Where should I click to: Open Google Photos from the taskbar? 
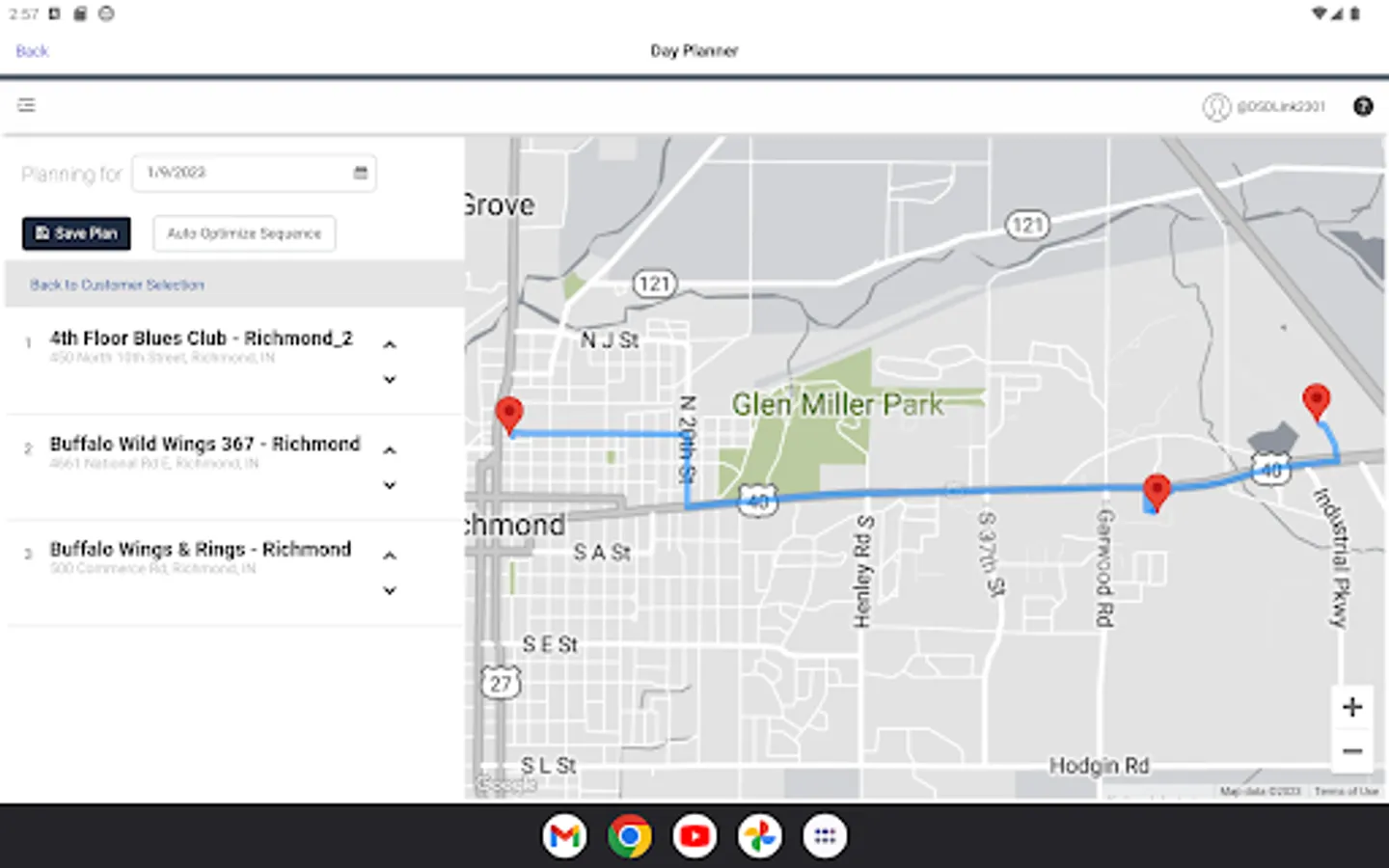pyautogui.click(x=760, y=836)
